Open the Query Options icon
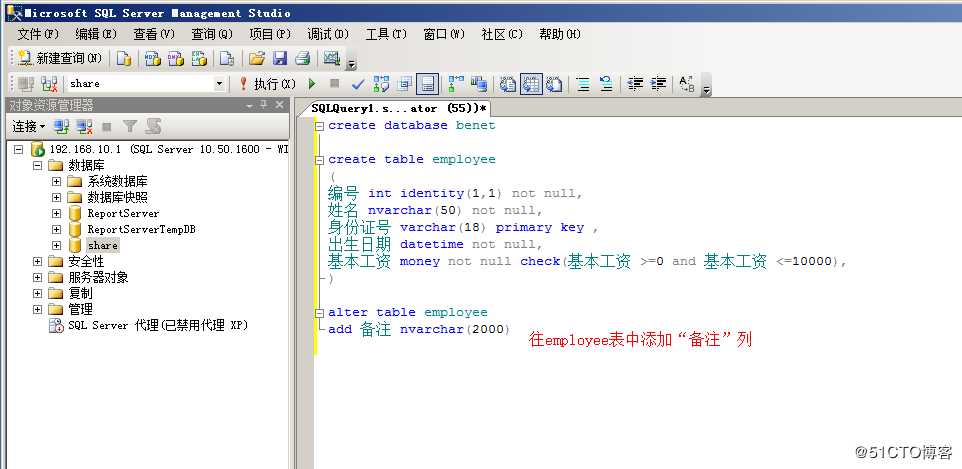Viewport: 962px width, 469px height. (404, 84)
